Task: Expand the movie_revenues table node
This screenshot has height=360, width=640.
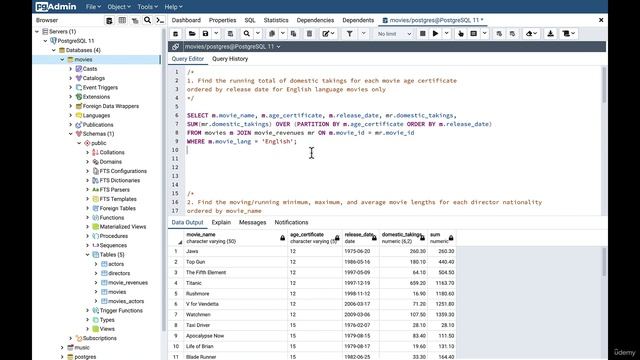Action: tap(96, 282)
